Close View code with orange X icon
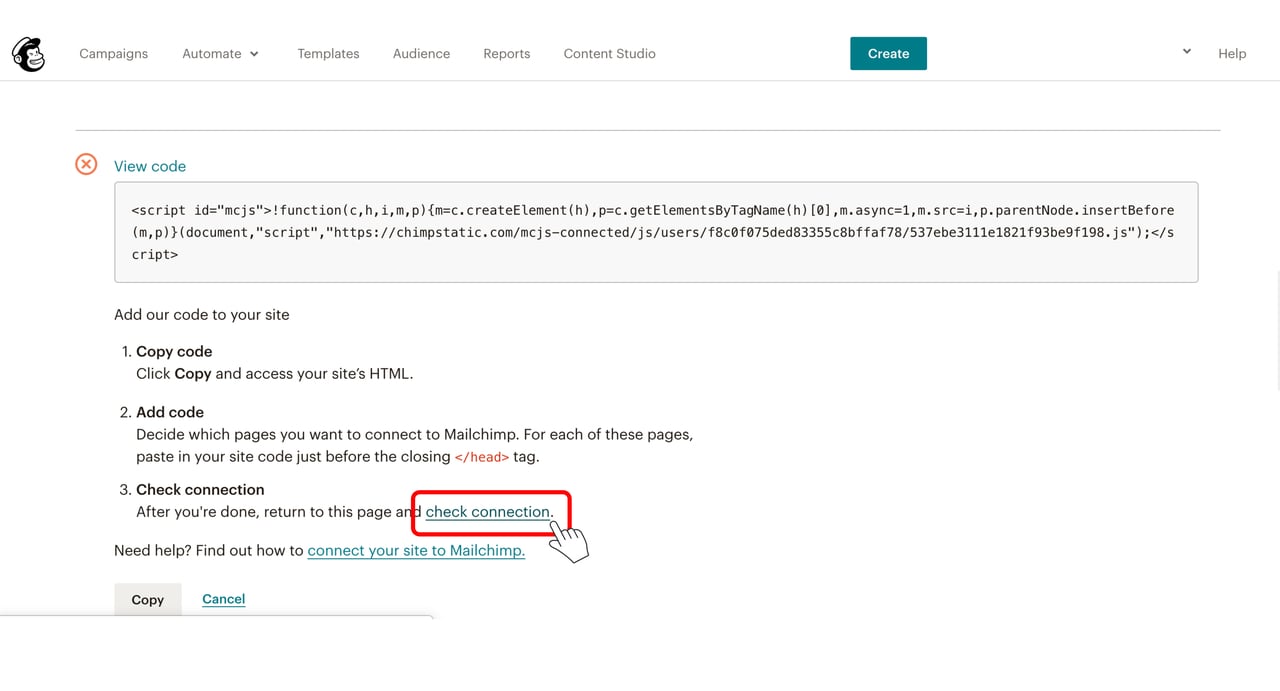Screen dimensions: 1280x691 pos(86,164)
